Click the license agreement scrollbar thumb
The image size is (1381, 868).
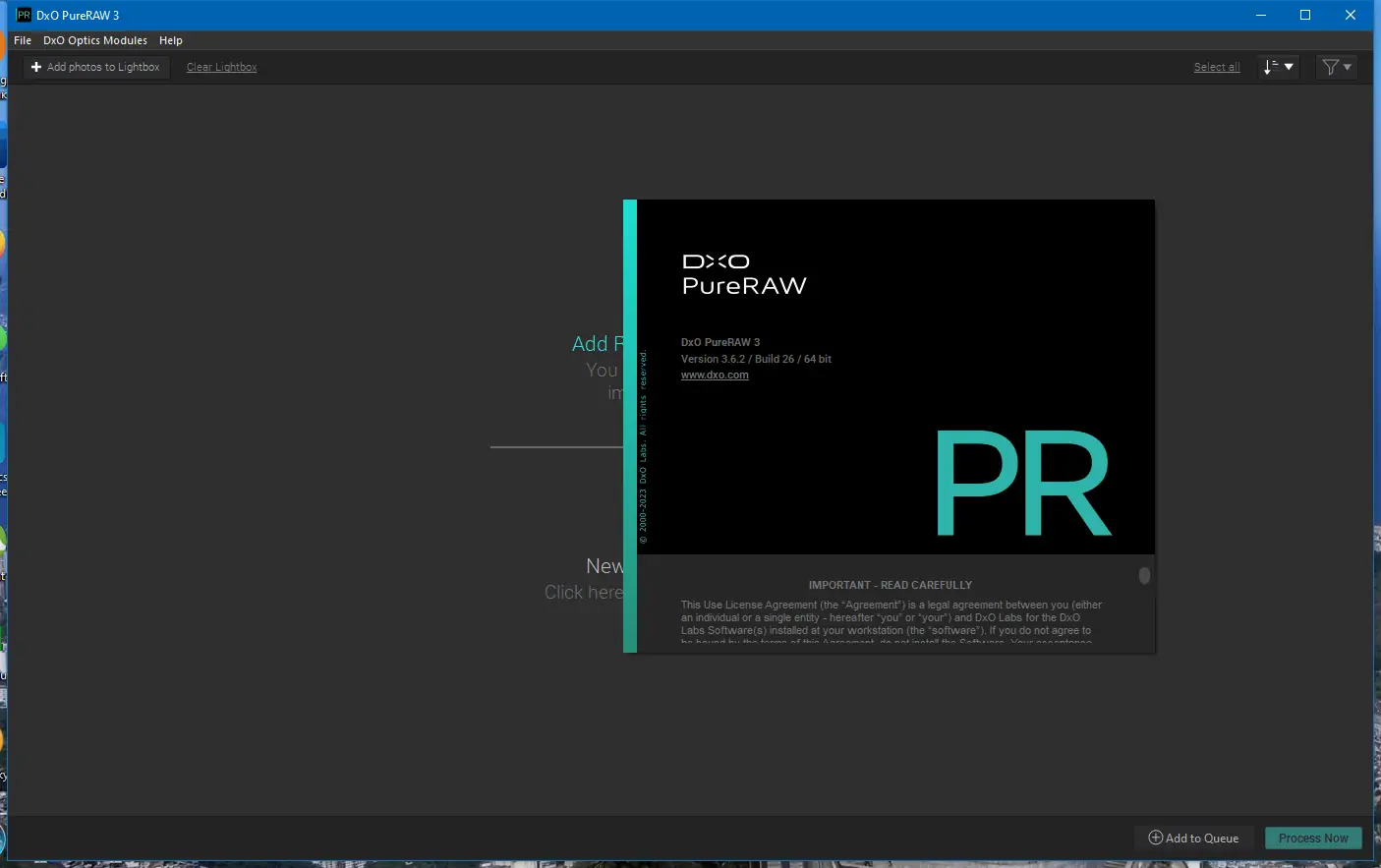[x=1144, y=576]
